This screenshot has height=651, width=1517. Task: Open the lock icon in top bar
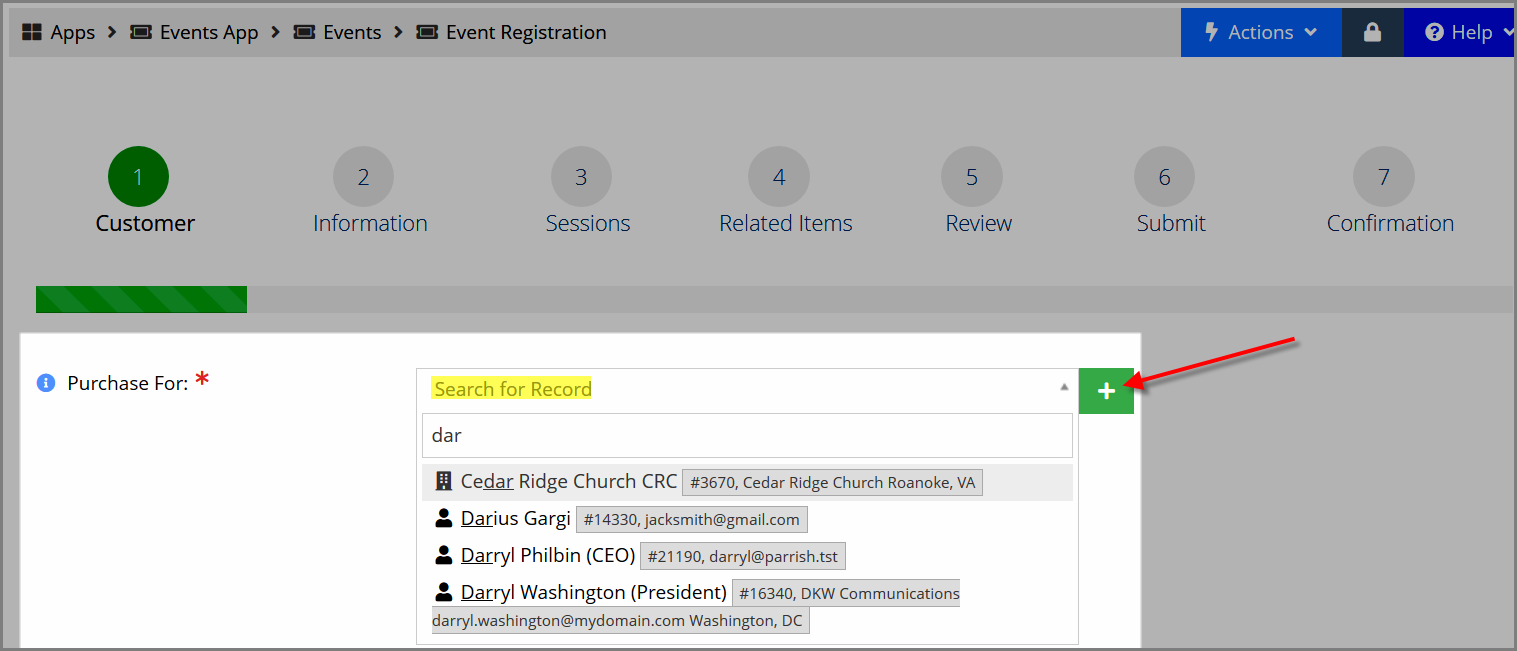[x=1372, y=32]
